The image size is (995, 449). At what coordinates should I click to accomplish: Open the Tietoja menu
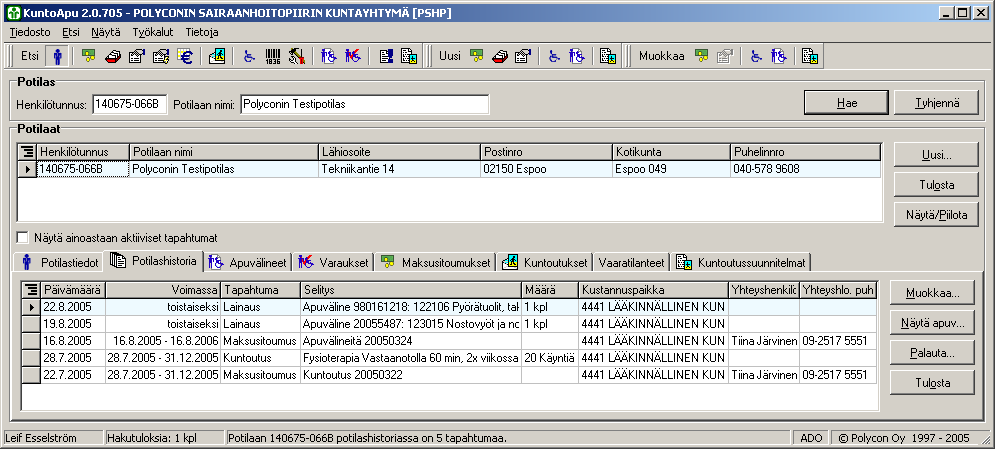tap(202, 32)
